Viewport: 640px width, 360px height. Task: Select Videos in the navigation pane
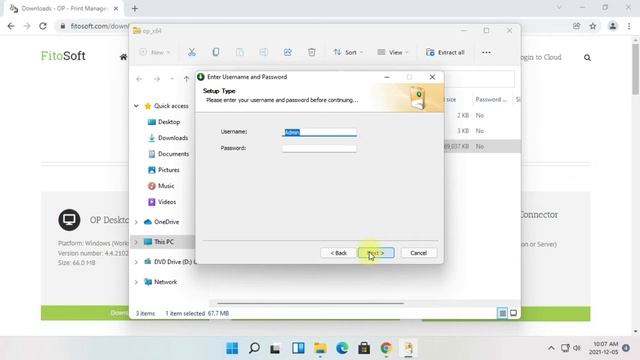167,202
